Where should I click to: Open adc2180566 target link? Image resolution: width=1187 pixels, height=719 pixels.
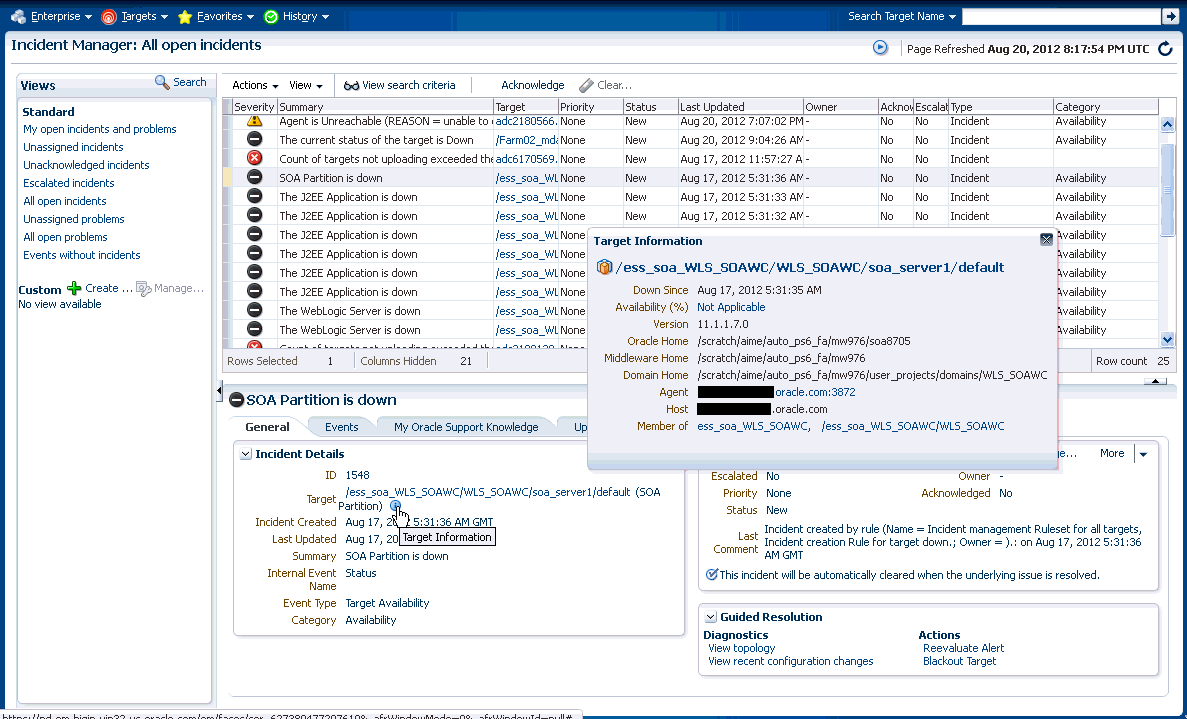click(526, 121)
